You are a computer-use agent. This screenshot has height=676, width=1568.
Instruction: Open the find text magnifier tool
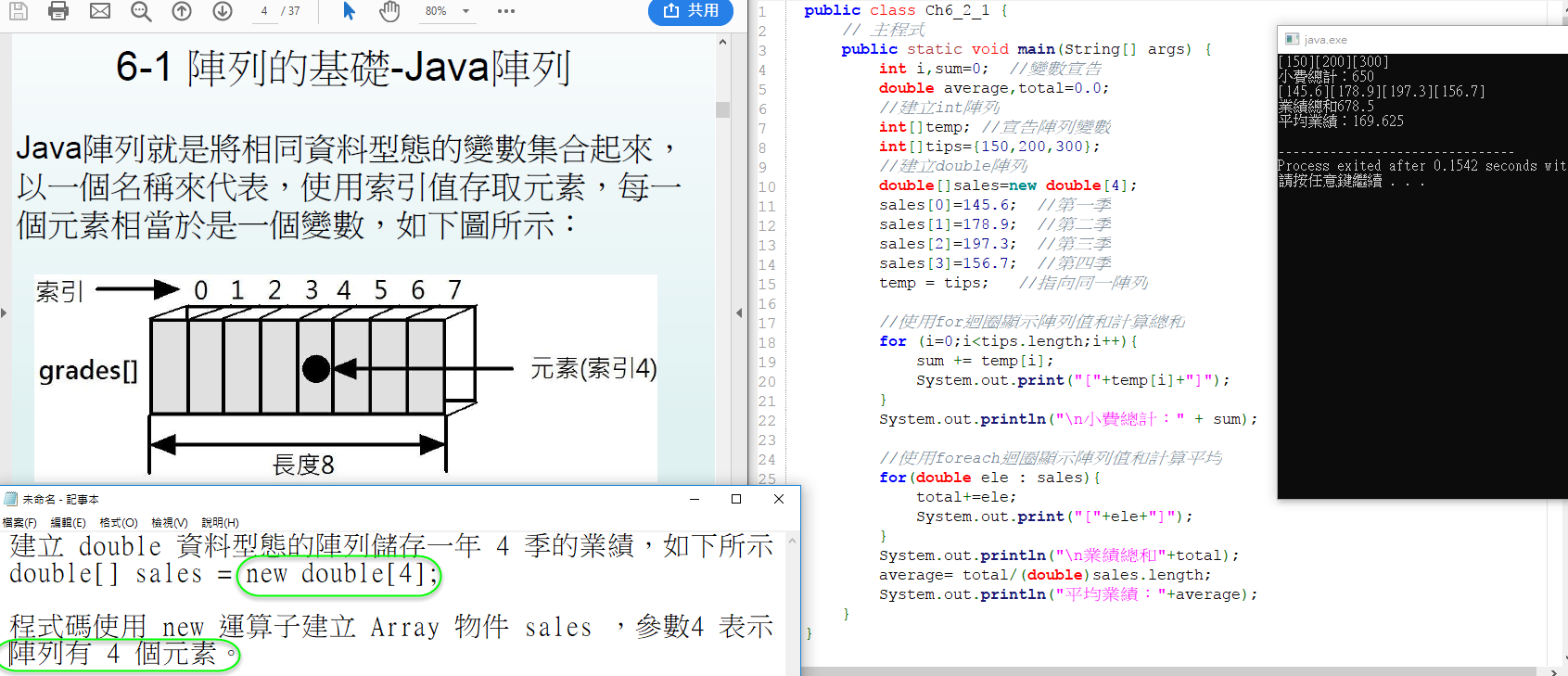pos(141,11)
